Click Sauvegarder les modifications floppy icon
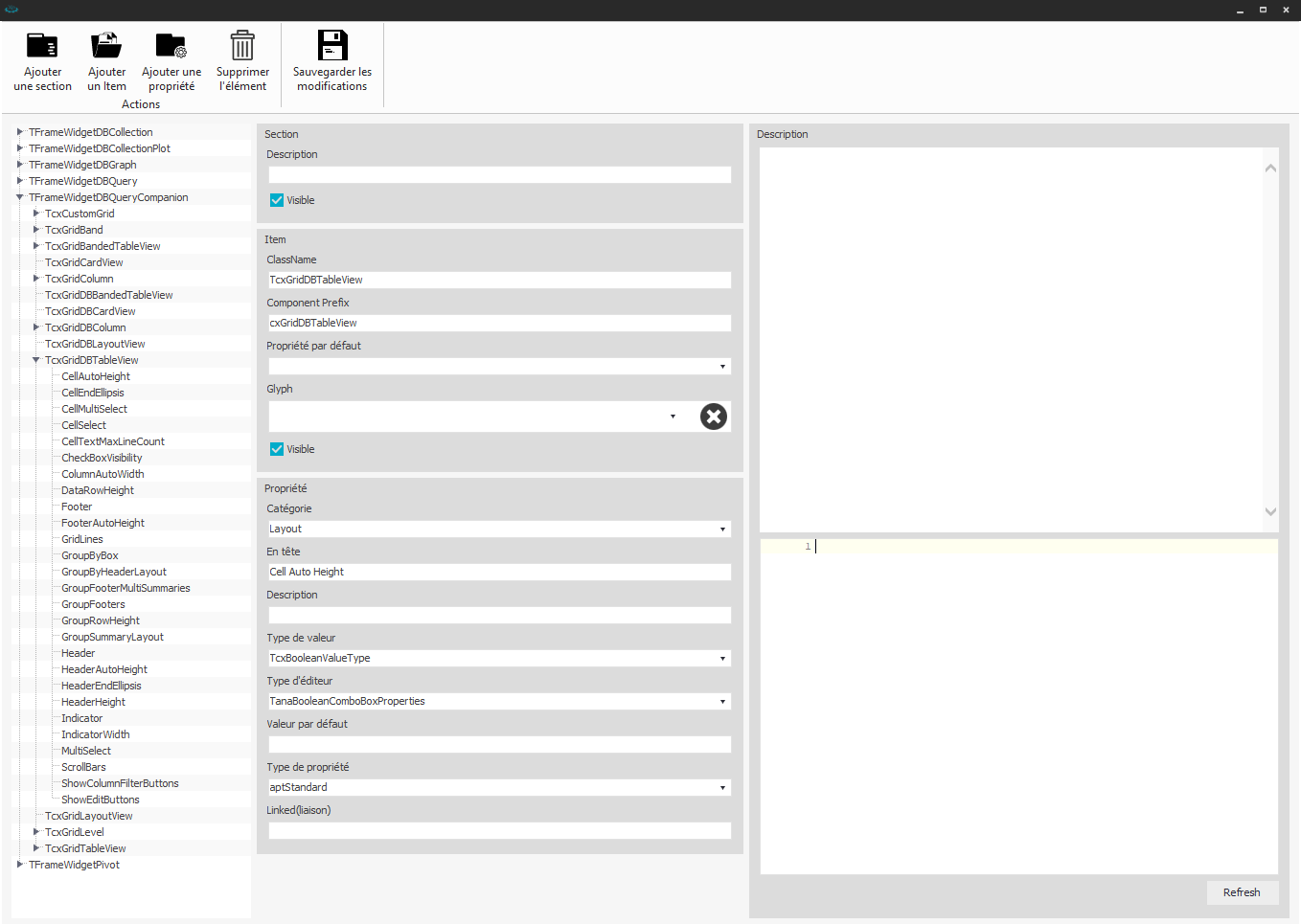The image size is (1301, 924). [331, 46]
